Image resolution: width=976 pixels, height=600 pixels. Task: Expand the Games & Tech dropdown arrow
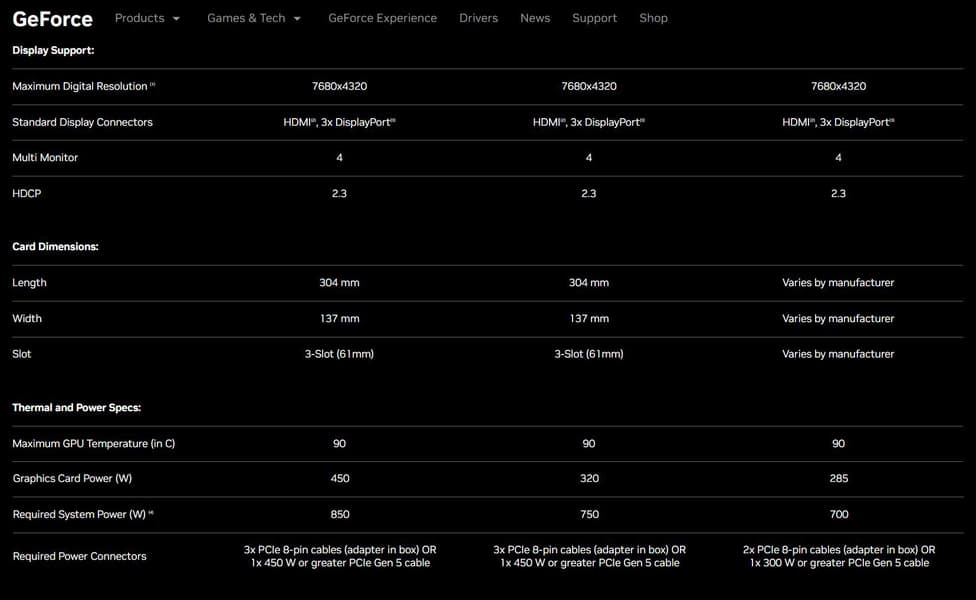pos(297,19)
